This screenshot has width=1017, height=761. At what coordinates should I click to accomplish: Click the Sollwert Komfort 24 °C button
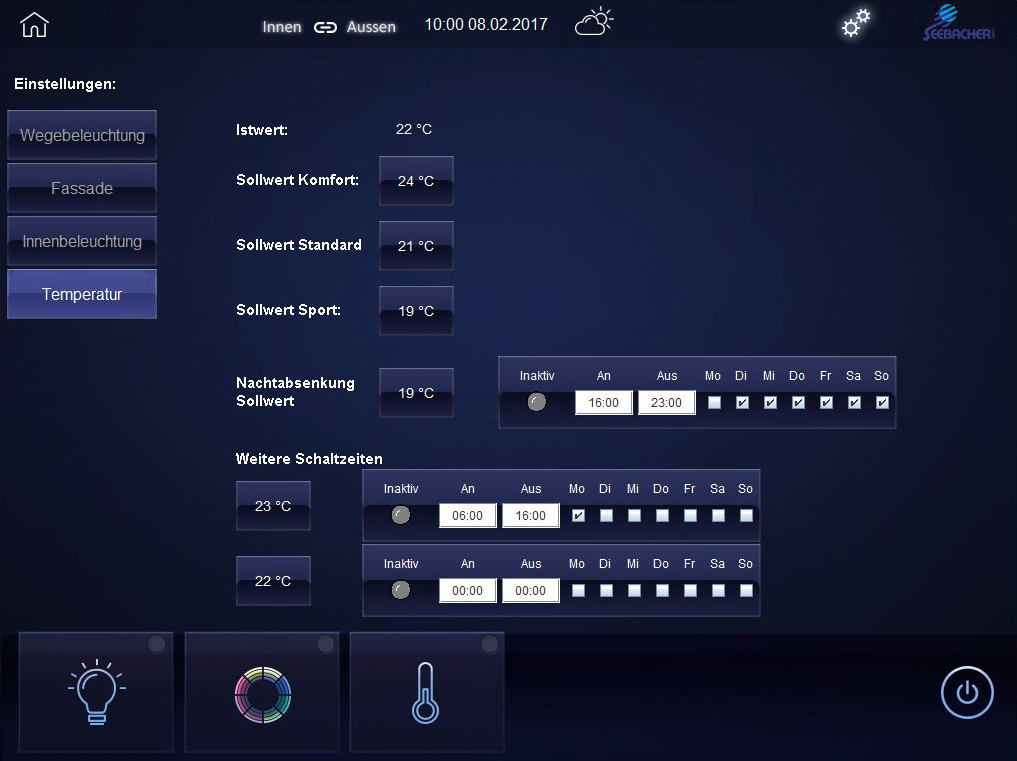416,181
